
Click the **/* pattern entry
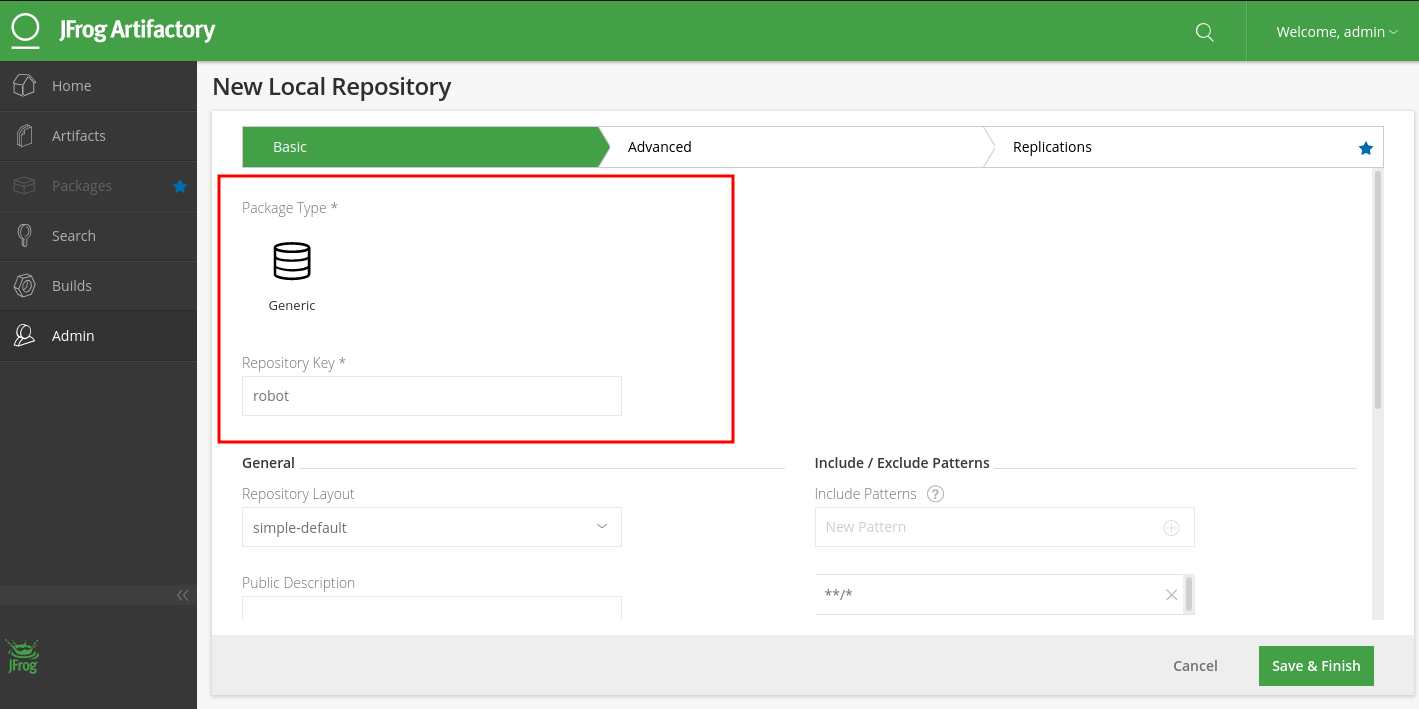[x=1000, y=595]
